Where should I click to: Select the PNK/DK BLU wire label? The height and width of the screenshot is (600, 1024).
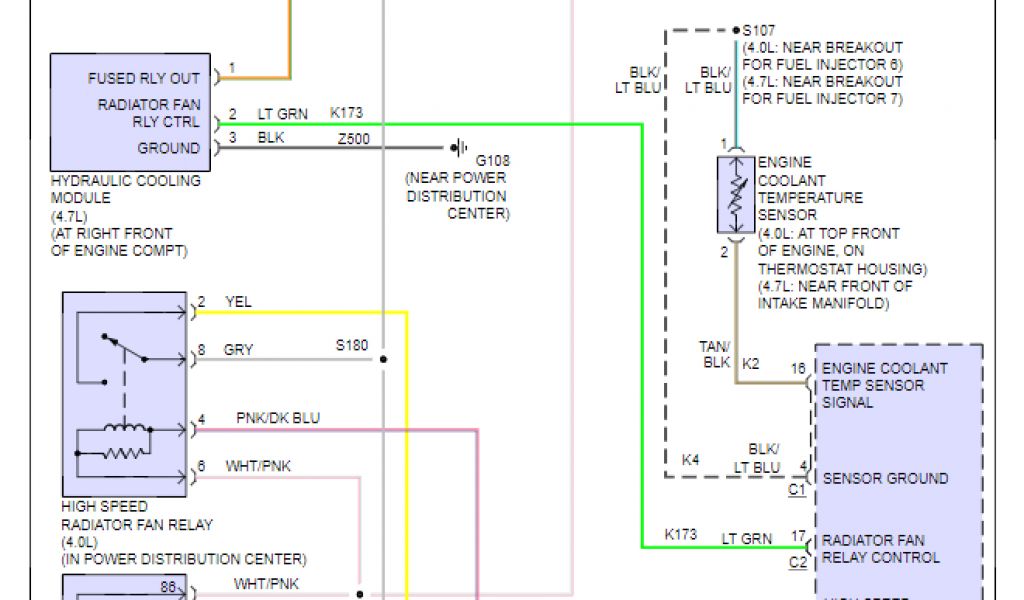pos(278,417)
